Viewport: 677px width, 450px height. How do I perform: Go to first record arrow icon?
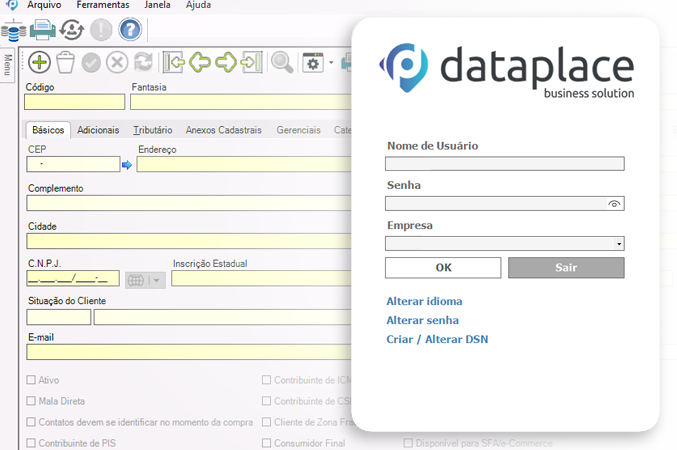coord(174,63)
